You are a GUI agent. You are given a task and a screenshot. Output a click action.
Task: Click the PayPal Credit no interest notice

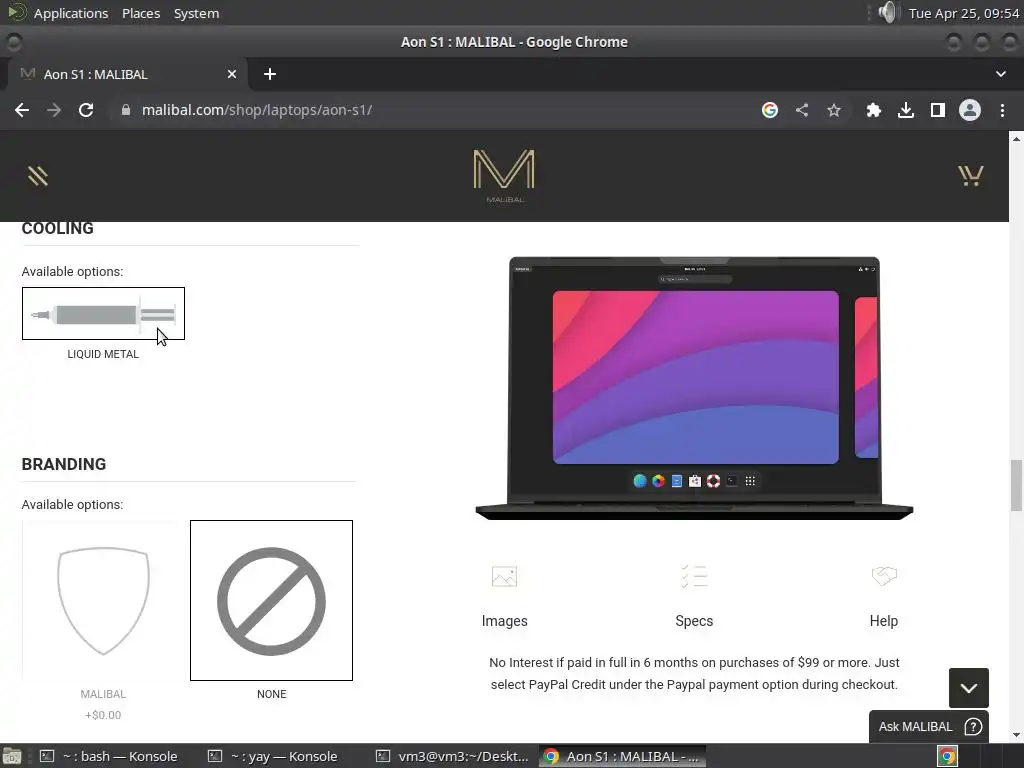coord(694,673)
